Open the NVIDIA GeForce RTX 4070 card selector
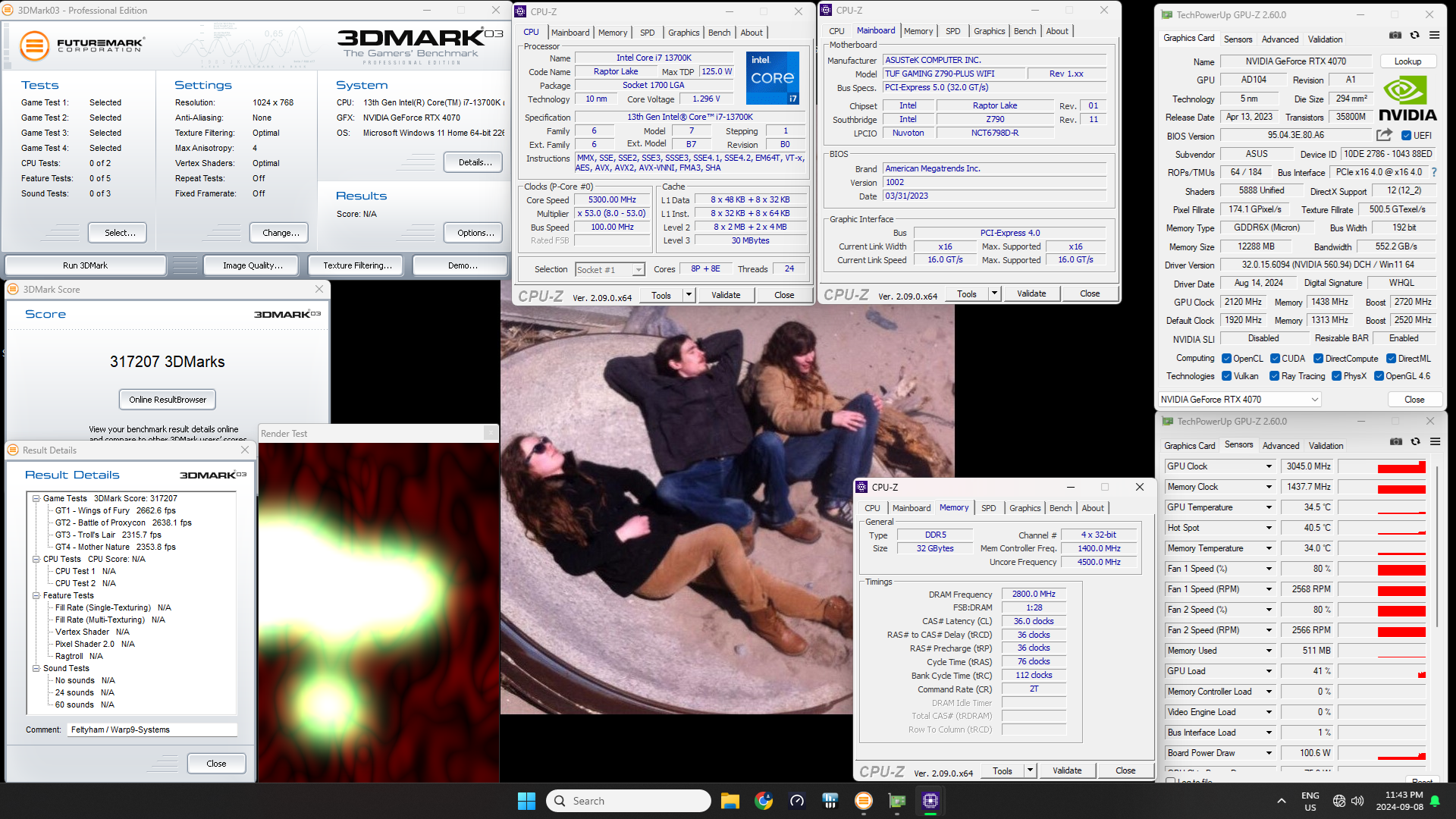This screenshot has height=819, width=1456. (1240, 400)
